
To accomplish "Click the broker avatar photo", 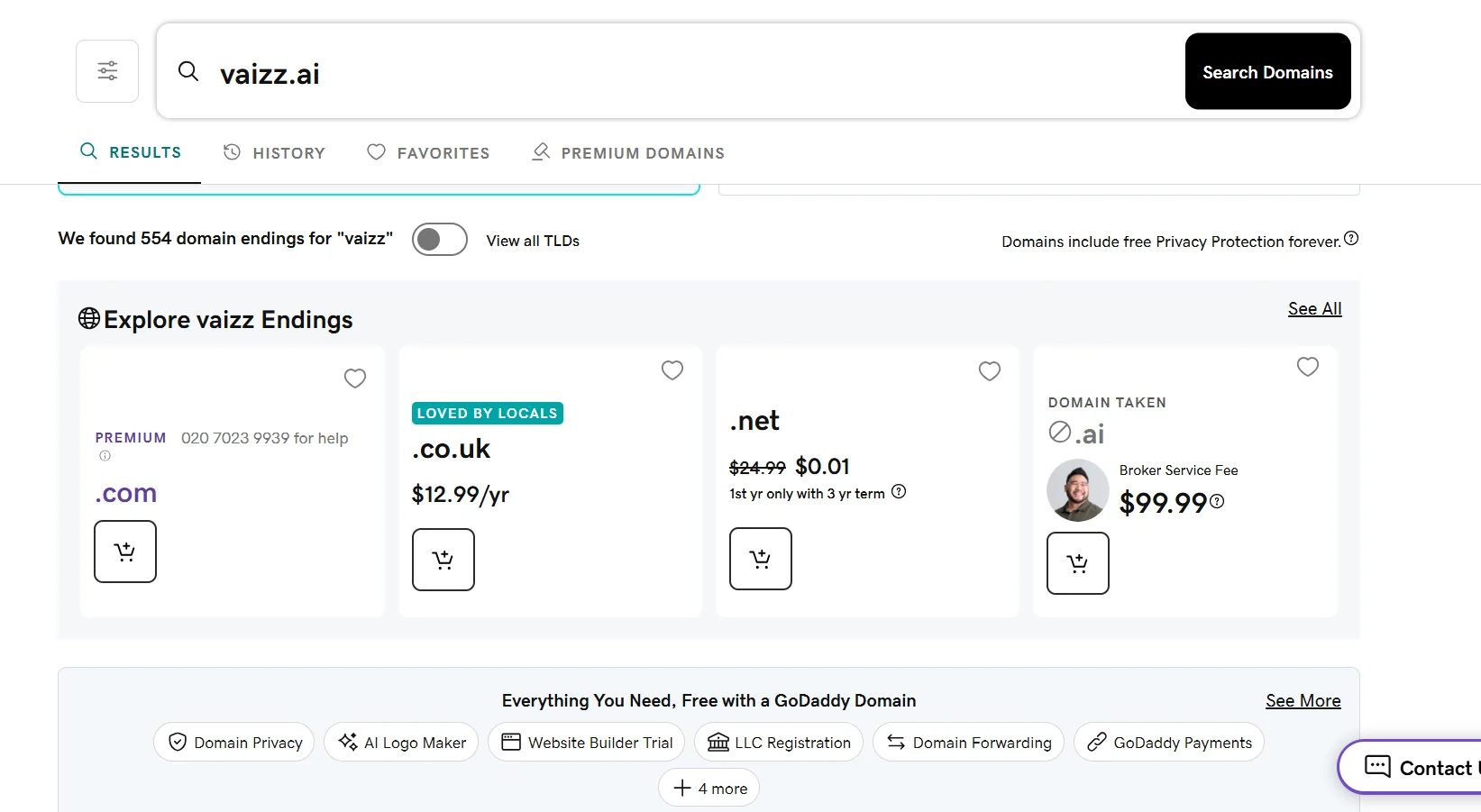I will click(x=1078, y=491).
